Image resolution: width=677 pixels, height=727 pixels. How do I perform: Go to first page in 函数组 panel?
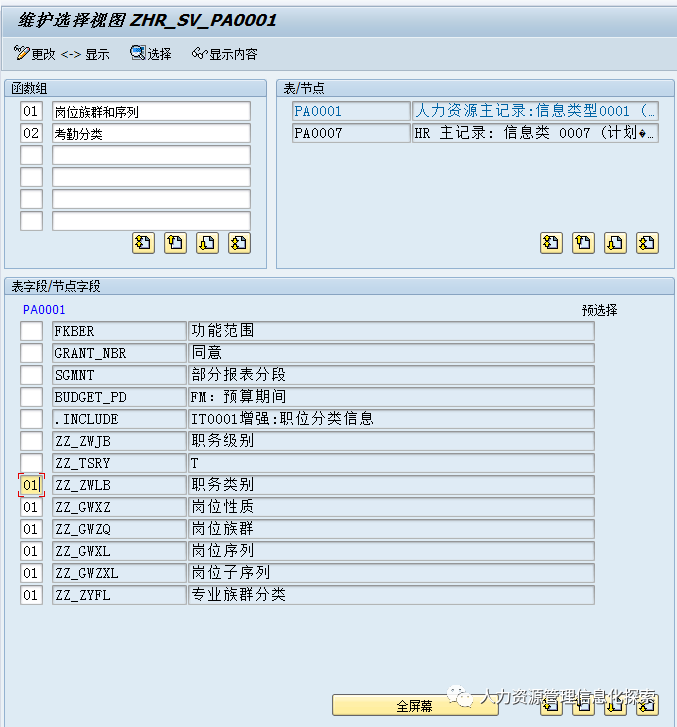(x=143, y=243)
